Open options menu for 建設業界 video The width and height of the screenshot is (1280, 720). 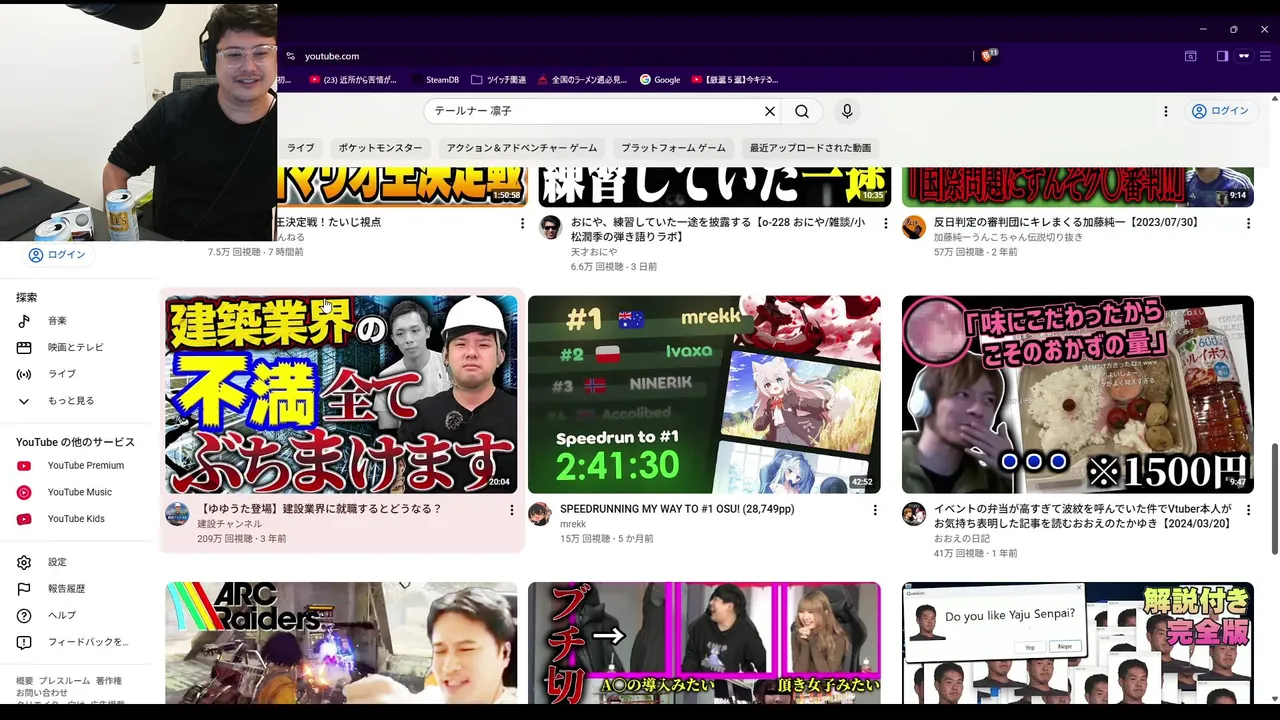[x=511, y=510]
